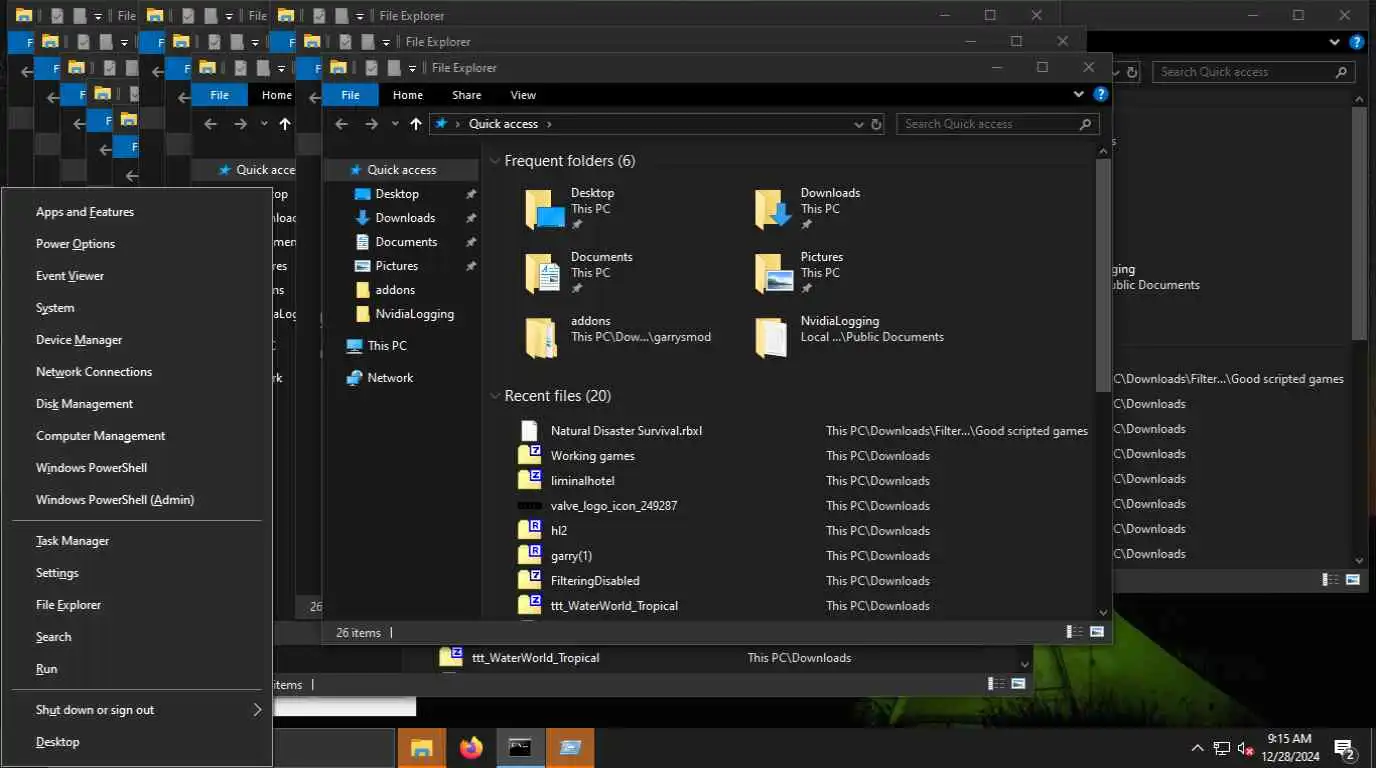Click the muted volume tray icon
The width and height of the screenshot is (1376, 768).
1246,748
